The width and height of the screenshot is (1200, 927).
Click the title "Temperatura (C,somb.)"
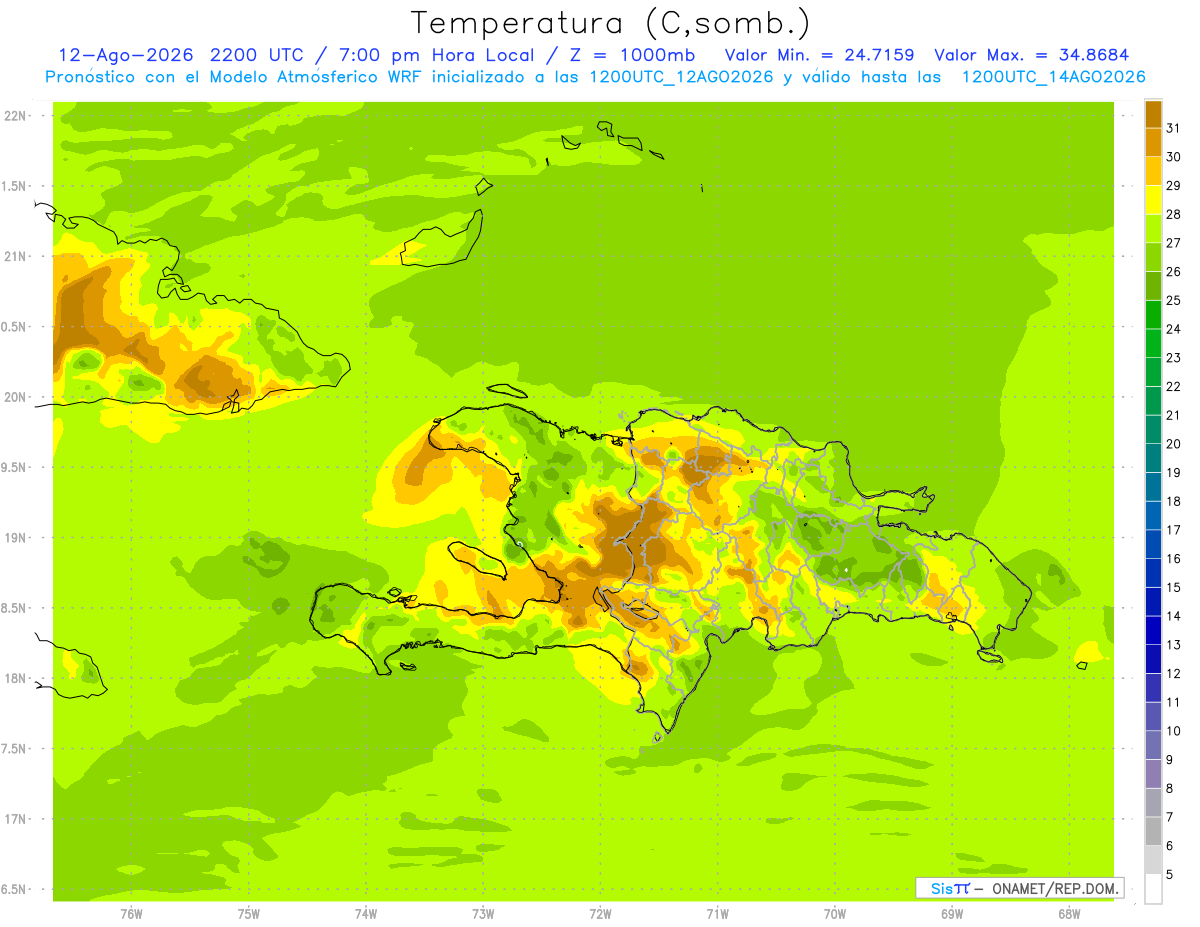tap(609, 23)
